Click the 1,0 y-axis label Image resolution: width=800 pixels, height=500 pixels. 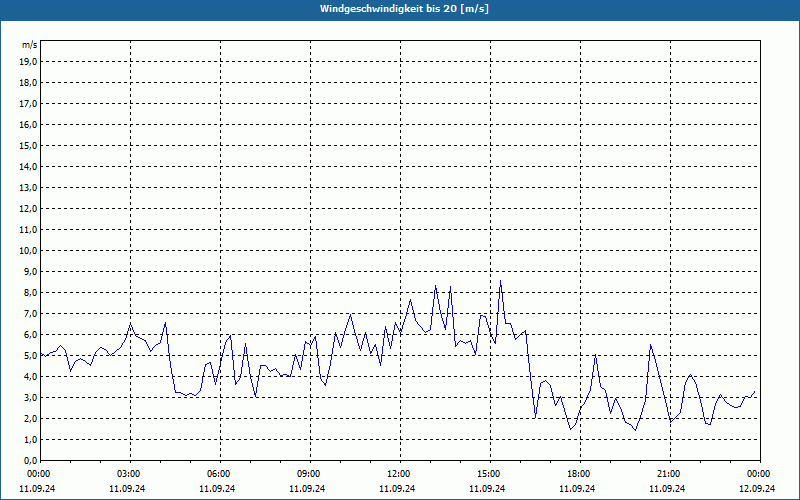(x=30, y=439)
